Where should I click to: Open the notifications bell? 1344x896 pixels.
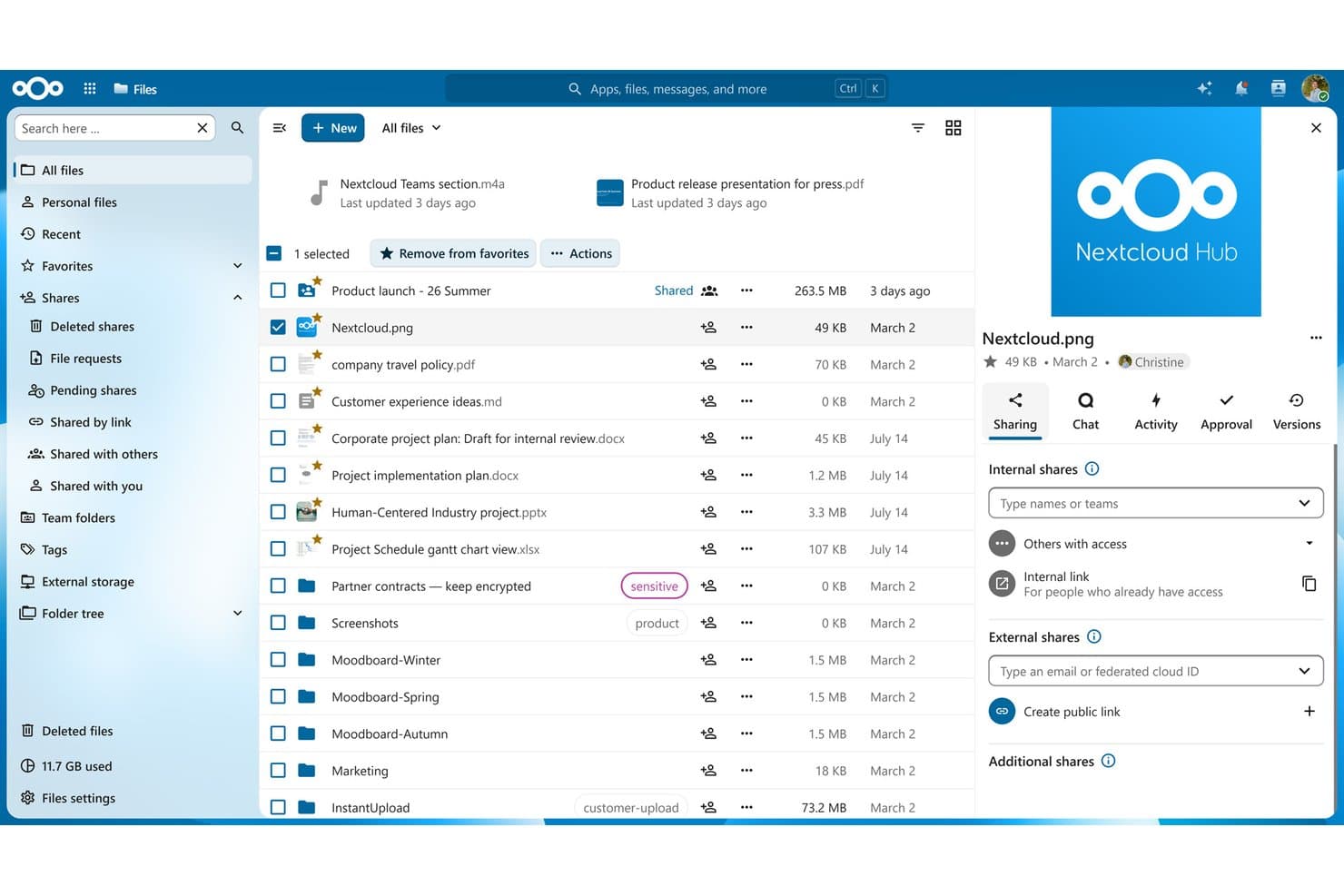(x=1240, y=89)
